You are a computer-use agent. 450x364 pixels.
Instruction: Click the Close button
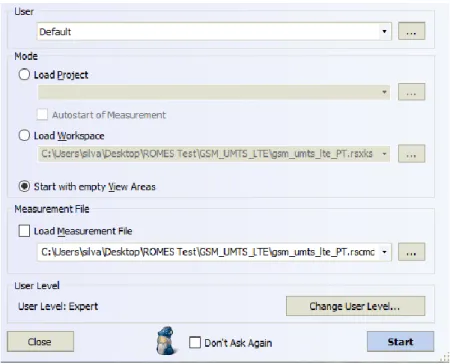tap(40, 341)
